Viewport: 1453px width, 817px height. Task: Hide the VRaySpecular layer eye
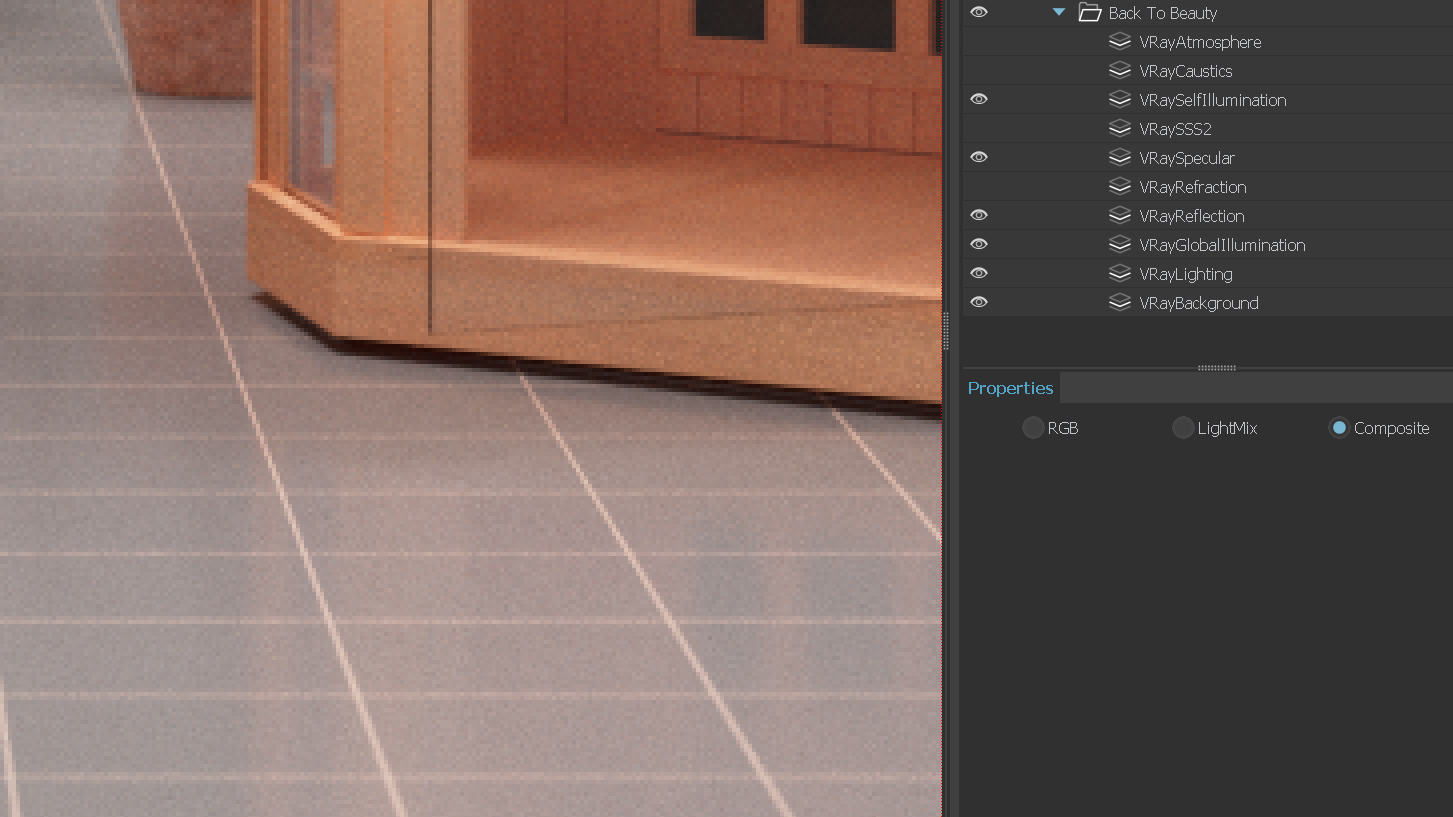(x=979, y=158)
